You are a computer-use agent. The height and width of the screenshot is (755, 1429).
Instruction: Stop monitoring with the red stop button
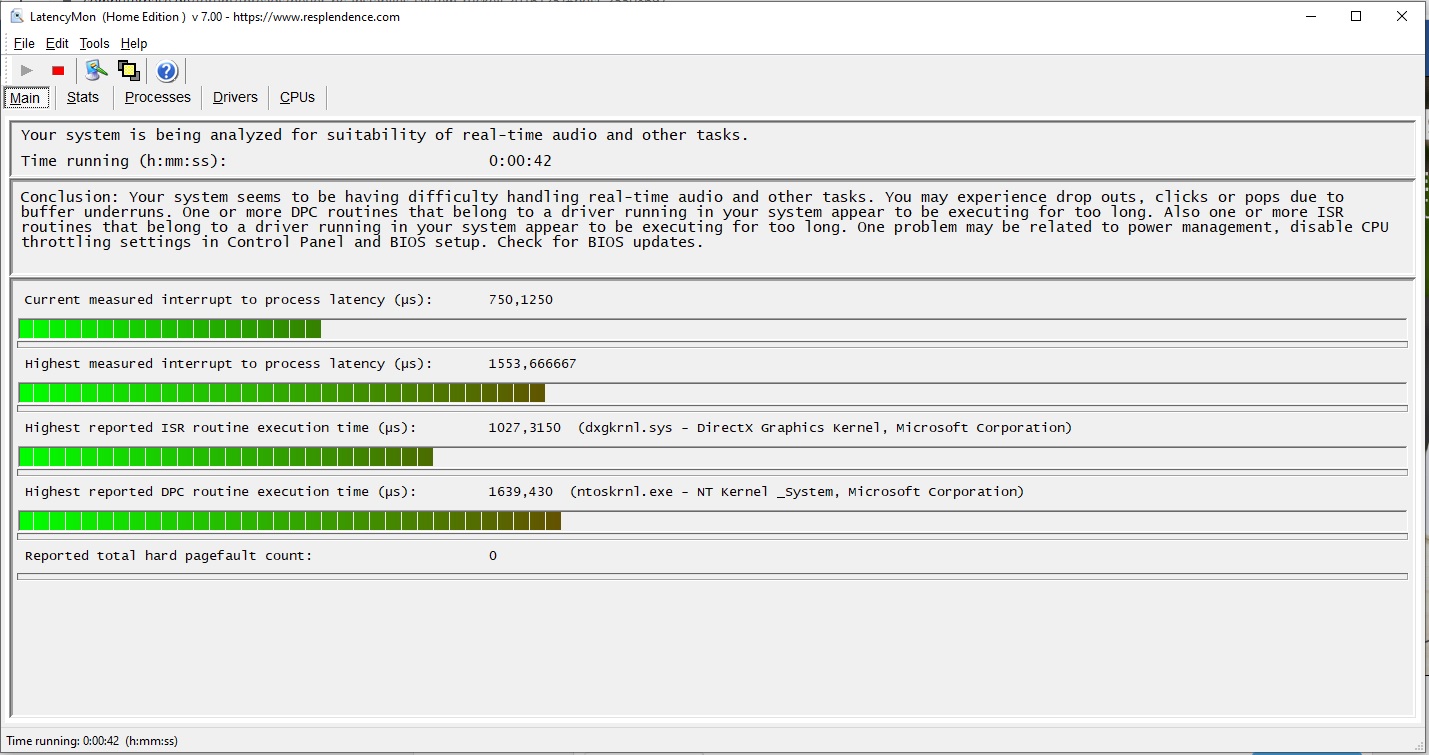tap(58, 70)
